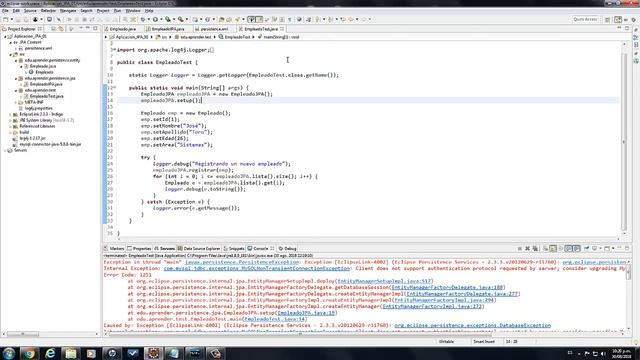Expand the Referenced Libraries node
640x360 pixels.
[11, 127]
